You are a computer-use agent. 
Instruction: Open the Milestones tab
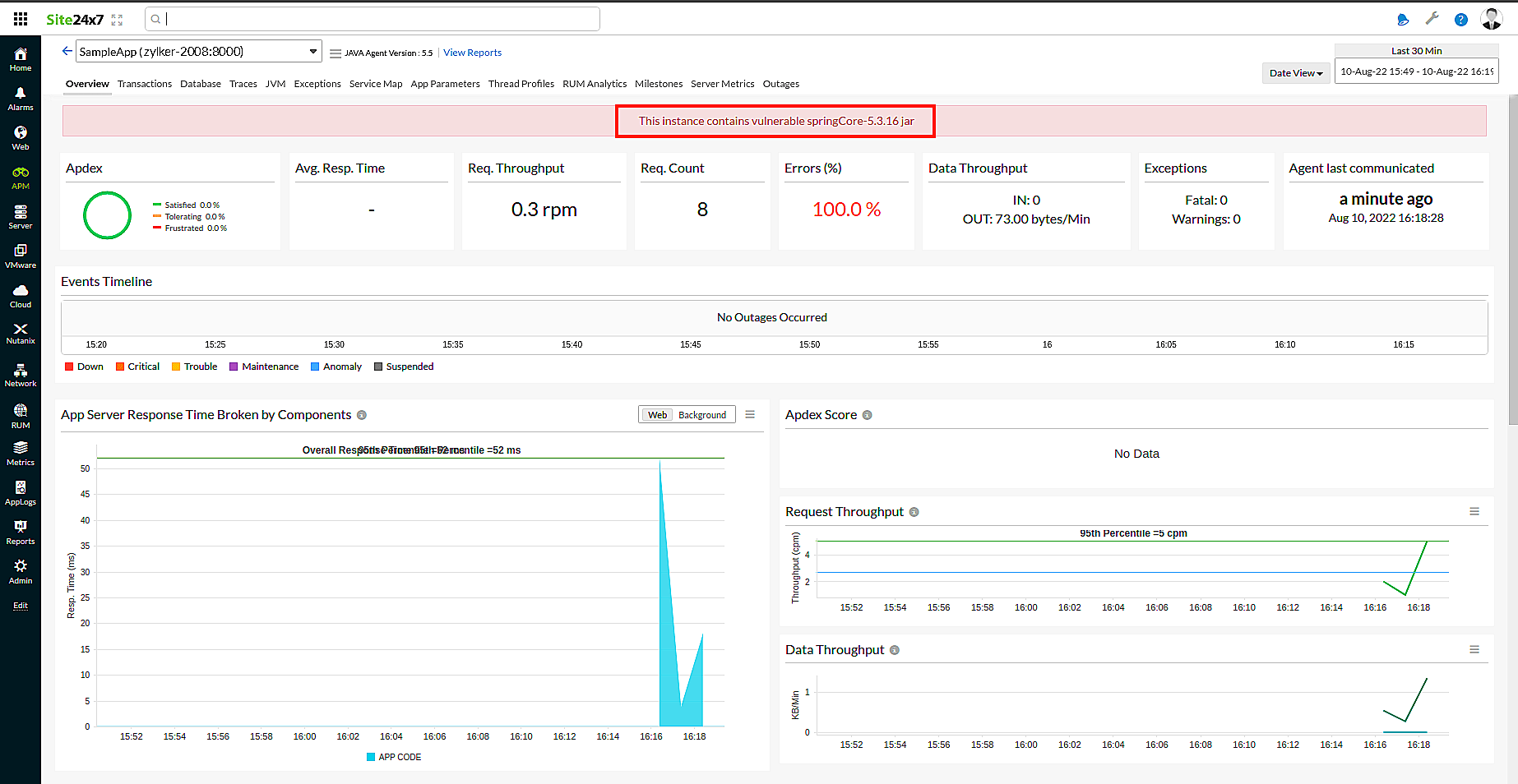[659, 84]
